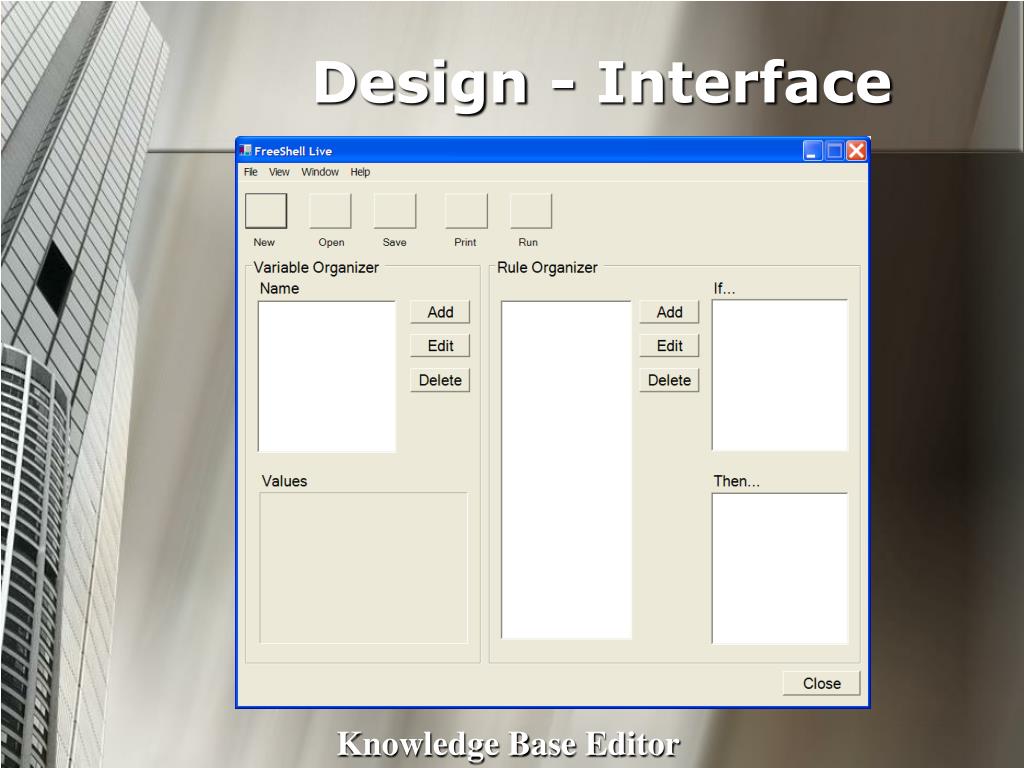Screen dimensions: 1024x768
Task: Open the Window menu
Action: [320, 172]
